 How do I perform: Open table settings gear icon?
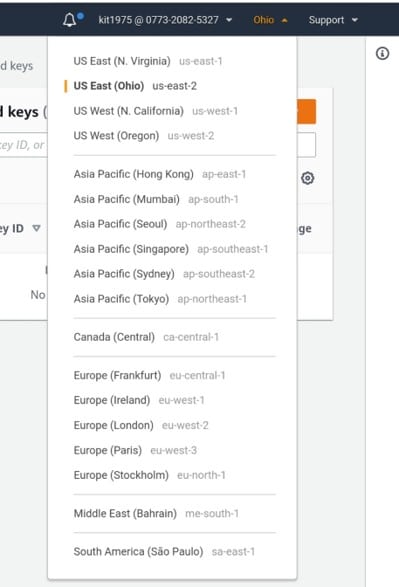[x=307, y=178]
